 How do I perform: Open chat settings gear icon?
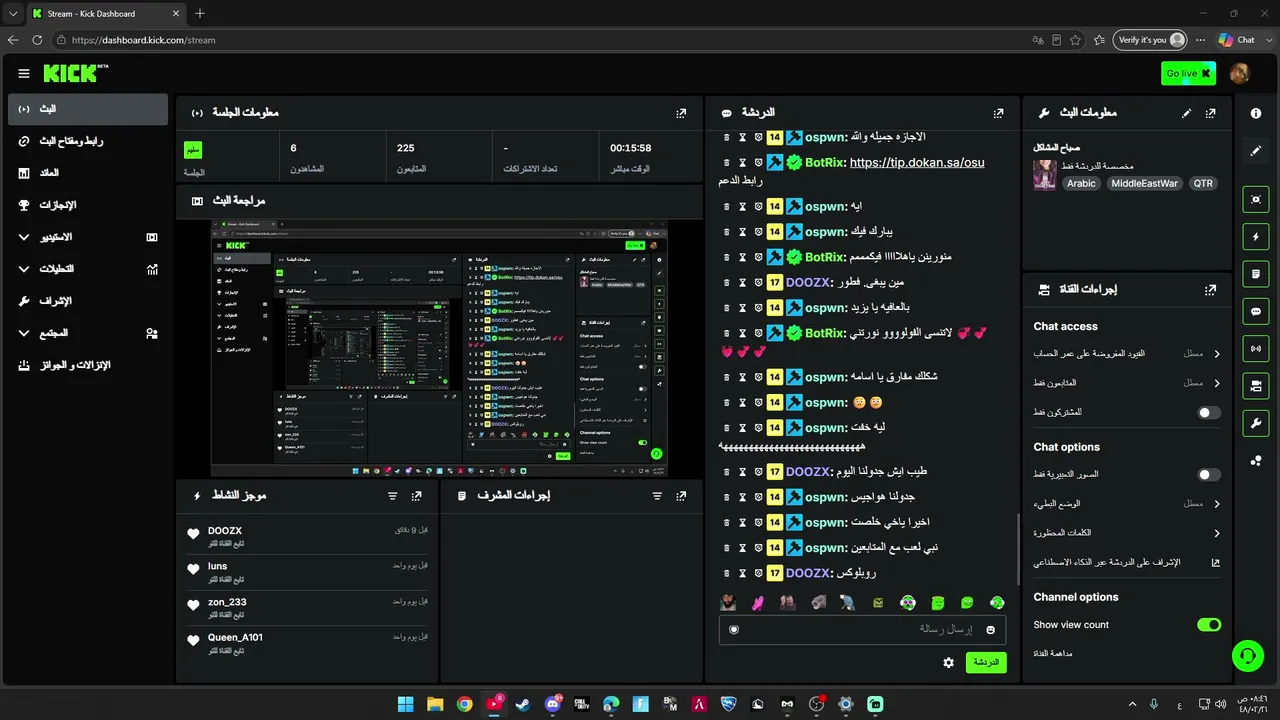[948, 662]
